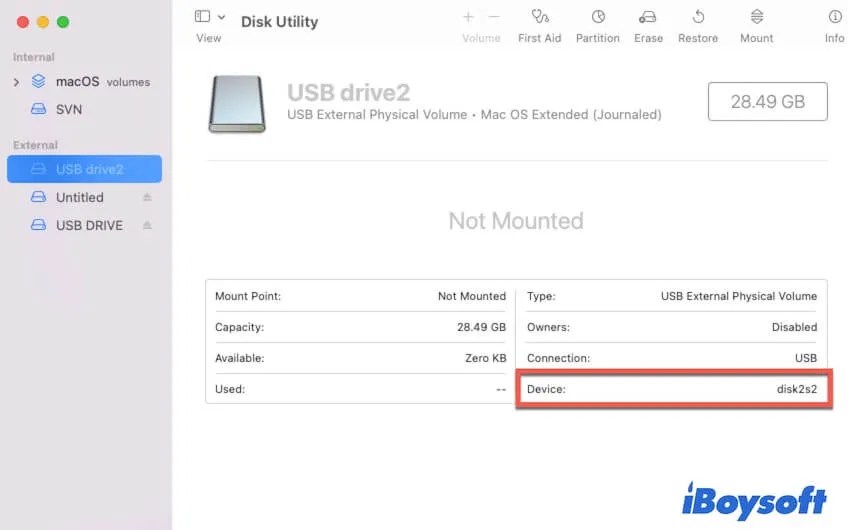This screenshot has height=530, width=848.
Task: Click the Capacity value 28.49 GB
Action: point(481,327)
